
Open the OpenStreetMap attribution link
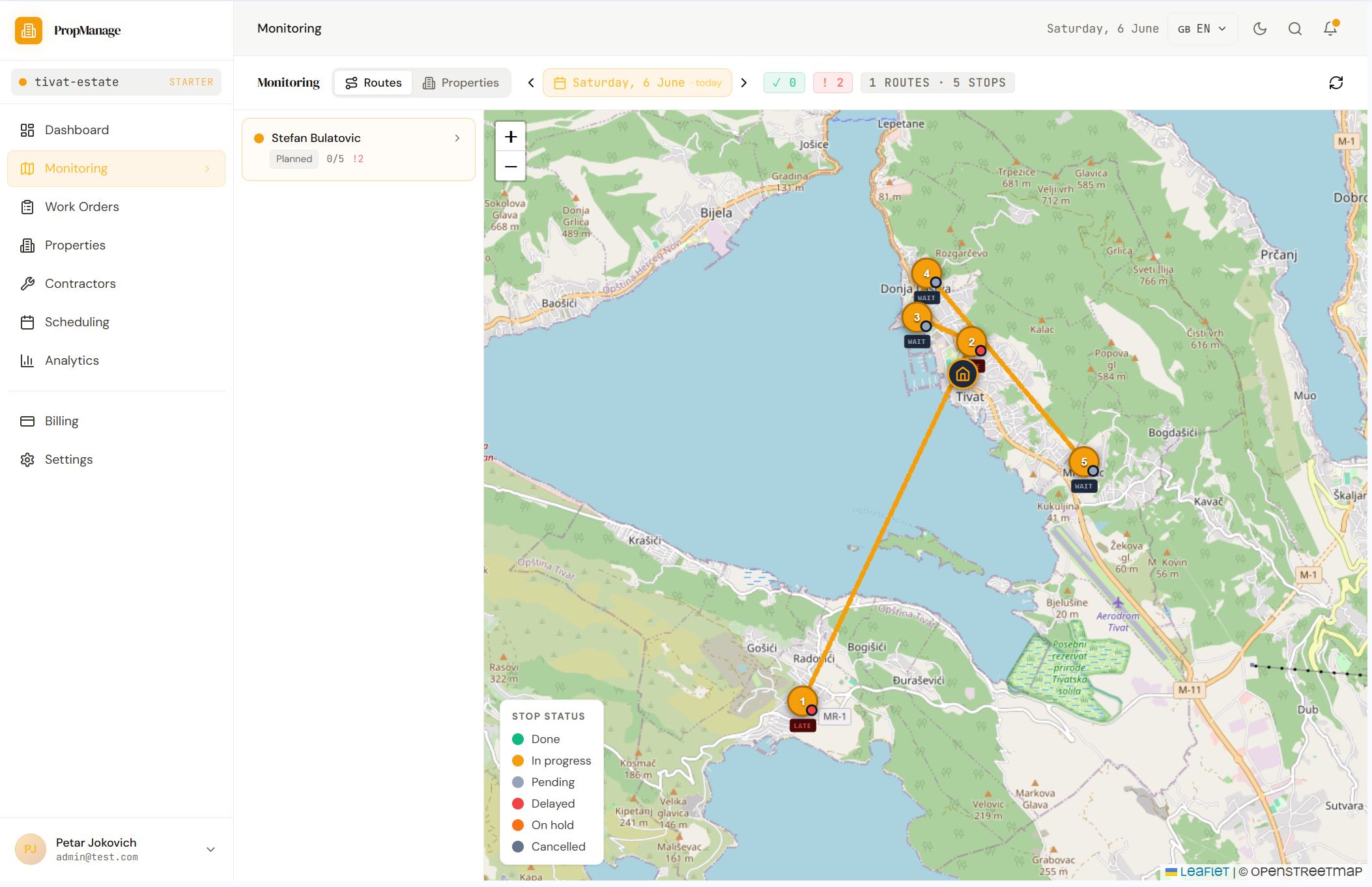(1306, 871)
